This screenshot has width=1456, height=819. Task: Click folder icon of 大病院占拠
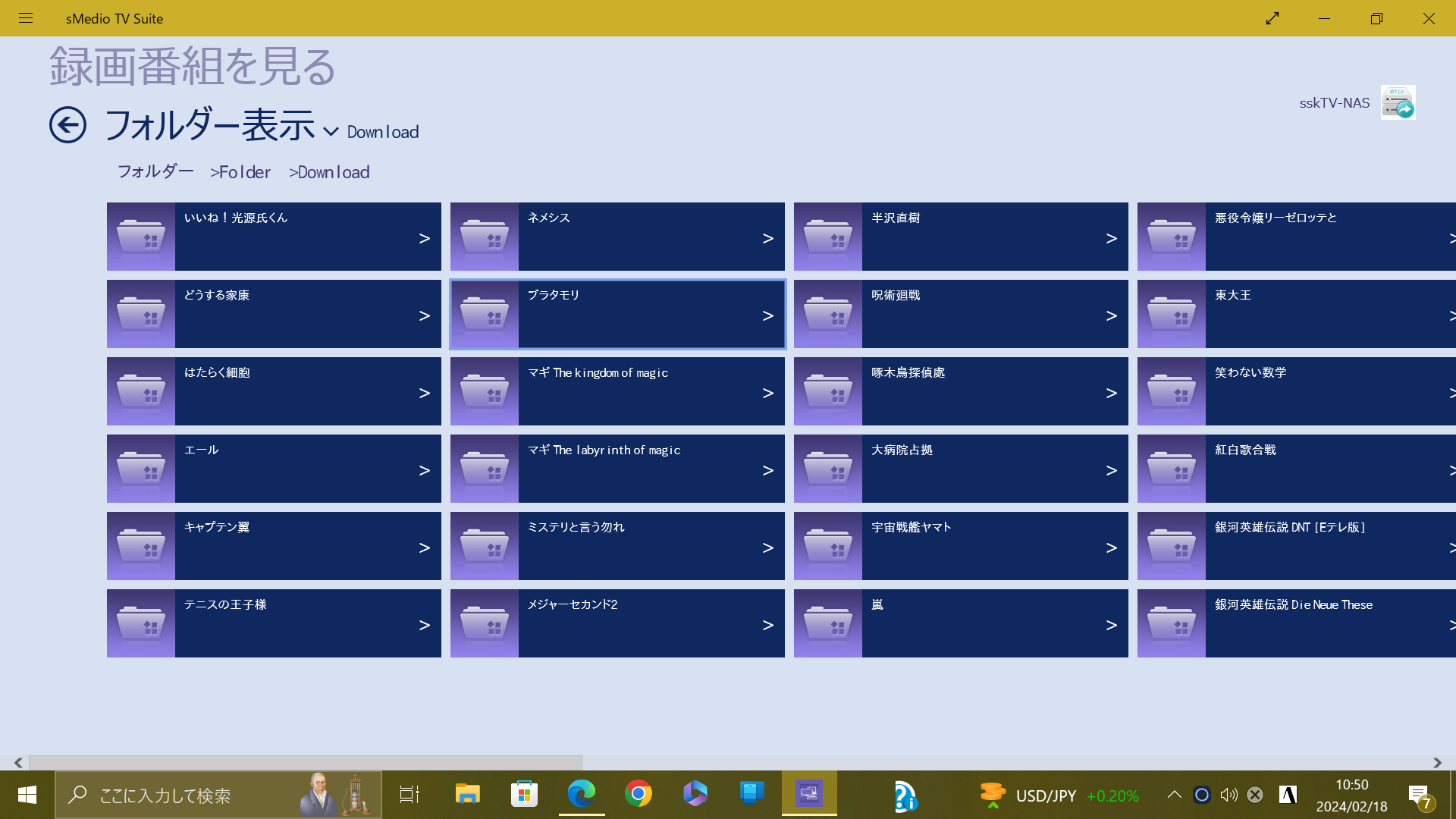pos(828,469)
